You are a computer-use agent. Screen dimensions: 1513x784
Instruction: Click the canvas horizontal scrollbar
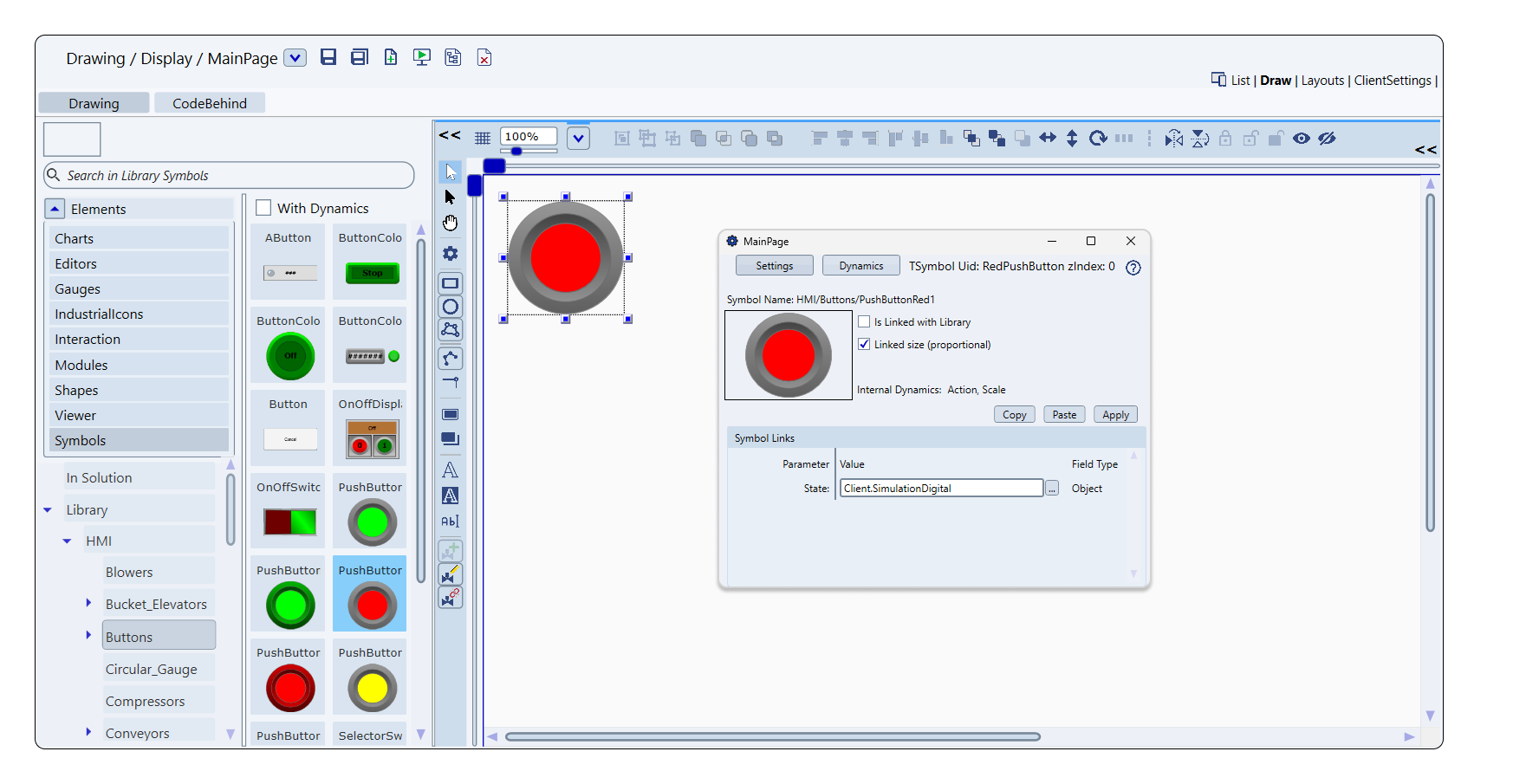[x=773, y=737]
